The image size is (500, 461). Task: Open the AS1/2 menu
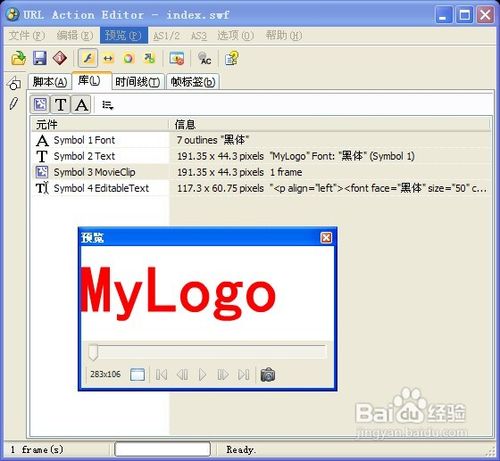pyautogui.click(x=166, y=35)
